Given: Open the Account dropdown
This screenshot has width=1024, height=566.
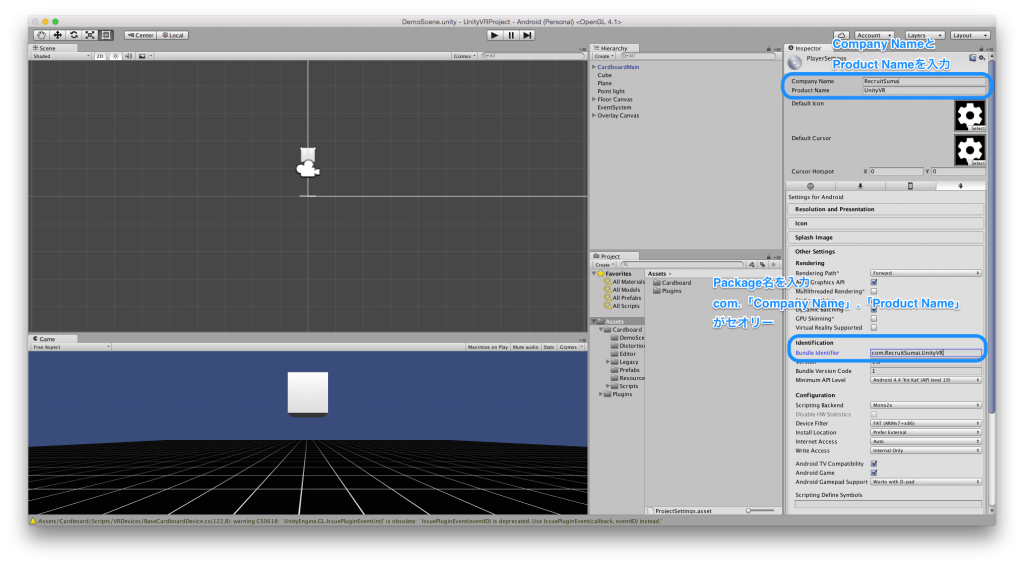Looking at the screenshot, I should click(873, 35).
